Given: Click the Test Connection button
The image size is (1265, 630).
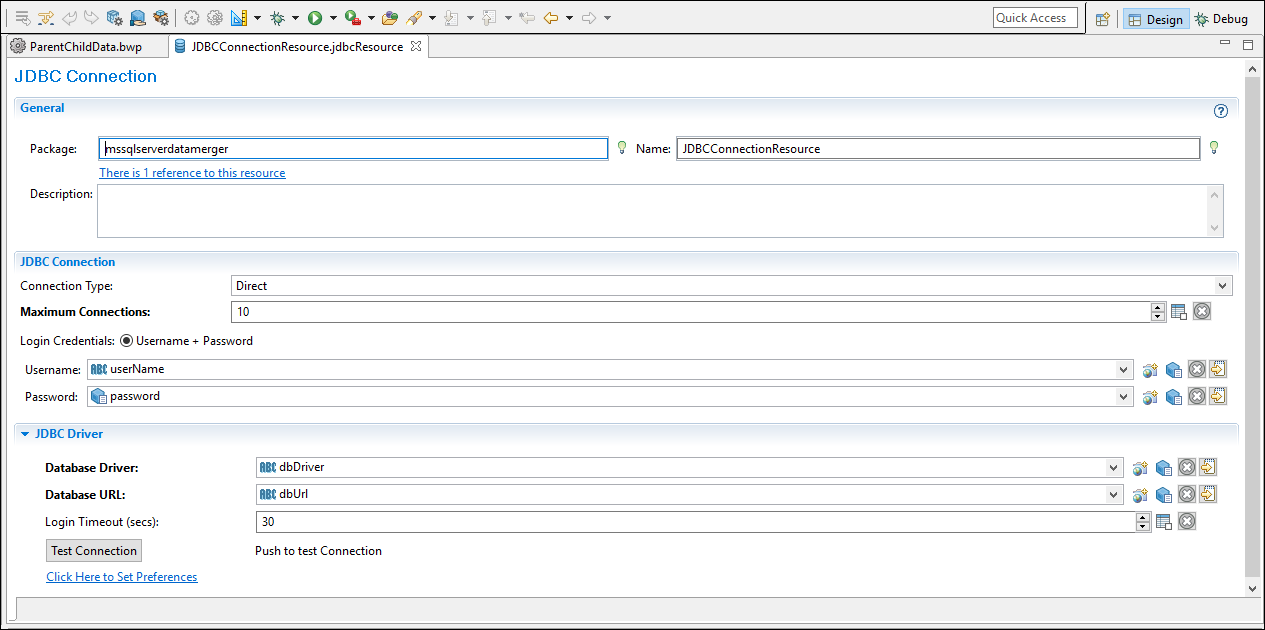Looking at the screenshot, I should pyautogui.click(x=94, y=551).
